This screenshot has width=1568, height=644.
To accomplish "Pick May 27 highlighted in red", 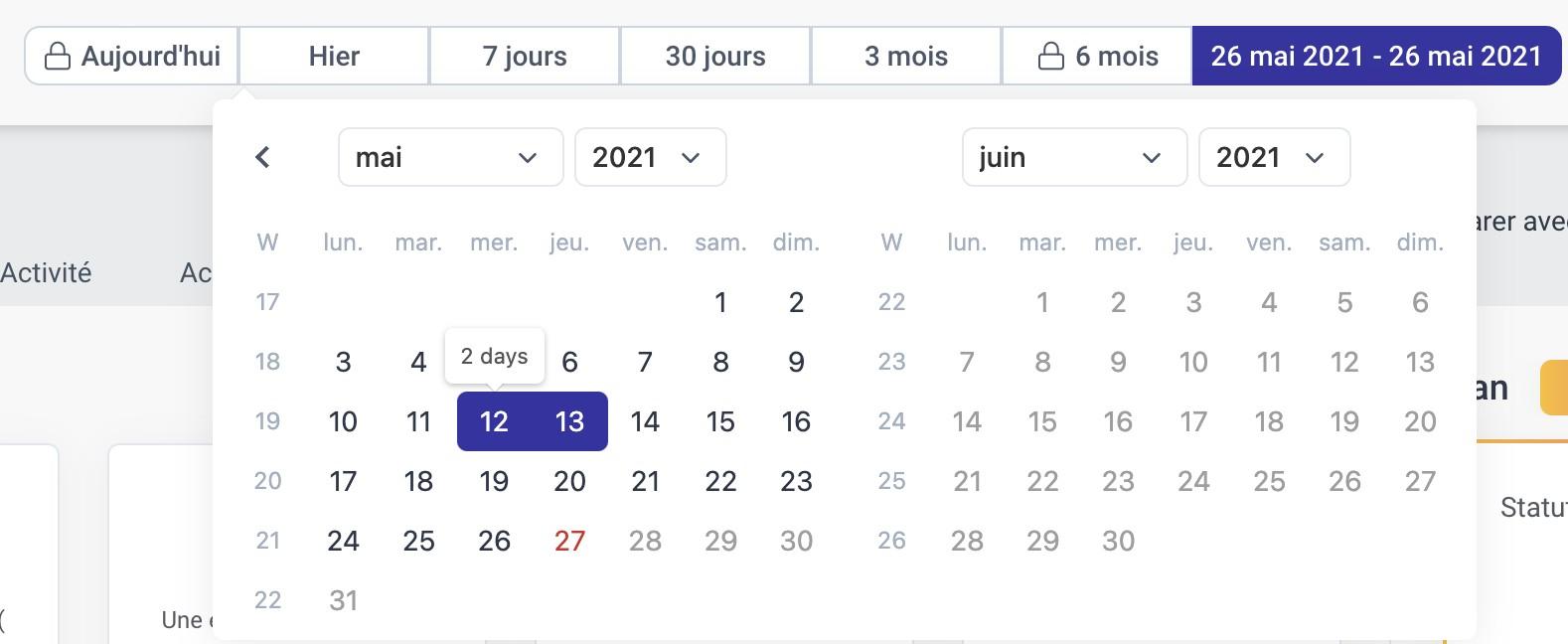I will tap(569, 541).
